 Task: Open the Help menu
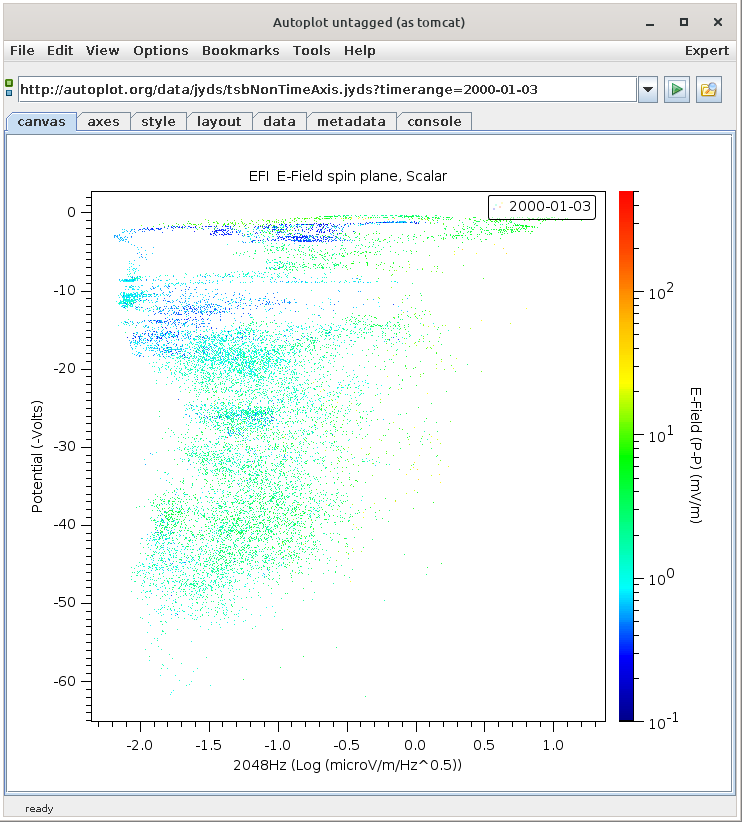coord(359,50)
